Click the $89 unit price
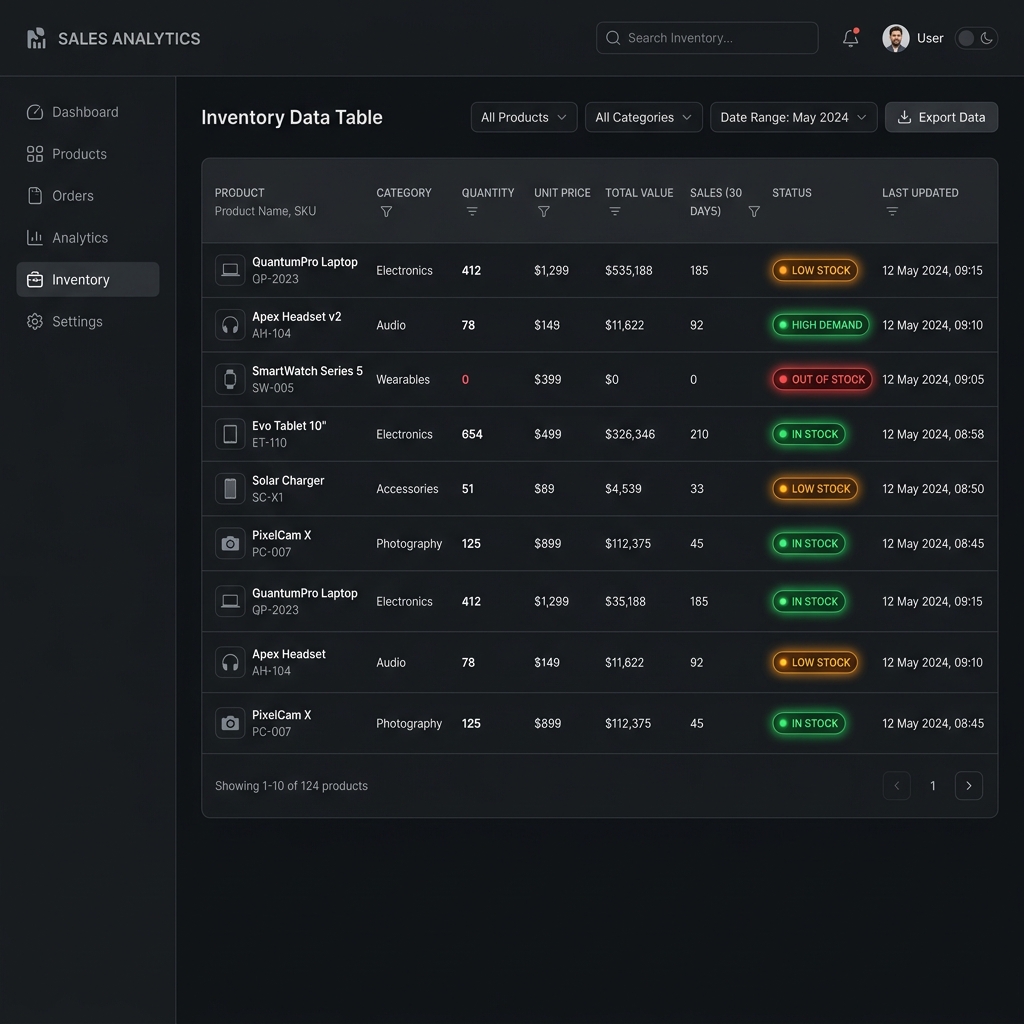The width and height of the screenshot is (1024, 1024). click(544, 488)
